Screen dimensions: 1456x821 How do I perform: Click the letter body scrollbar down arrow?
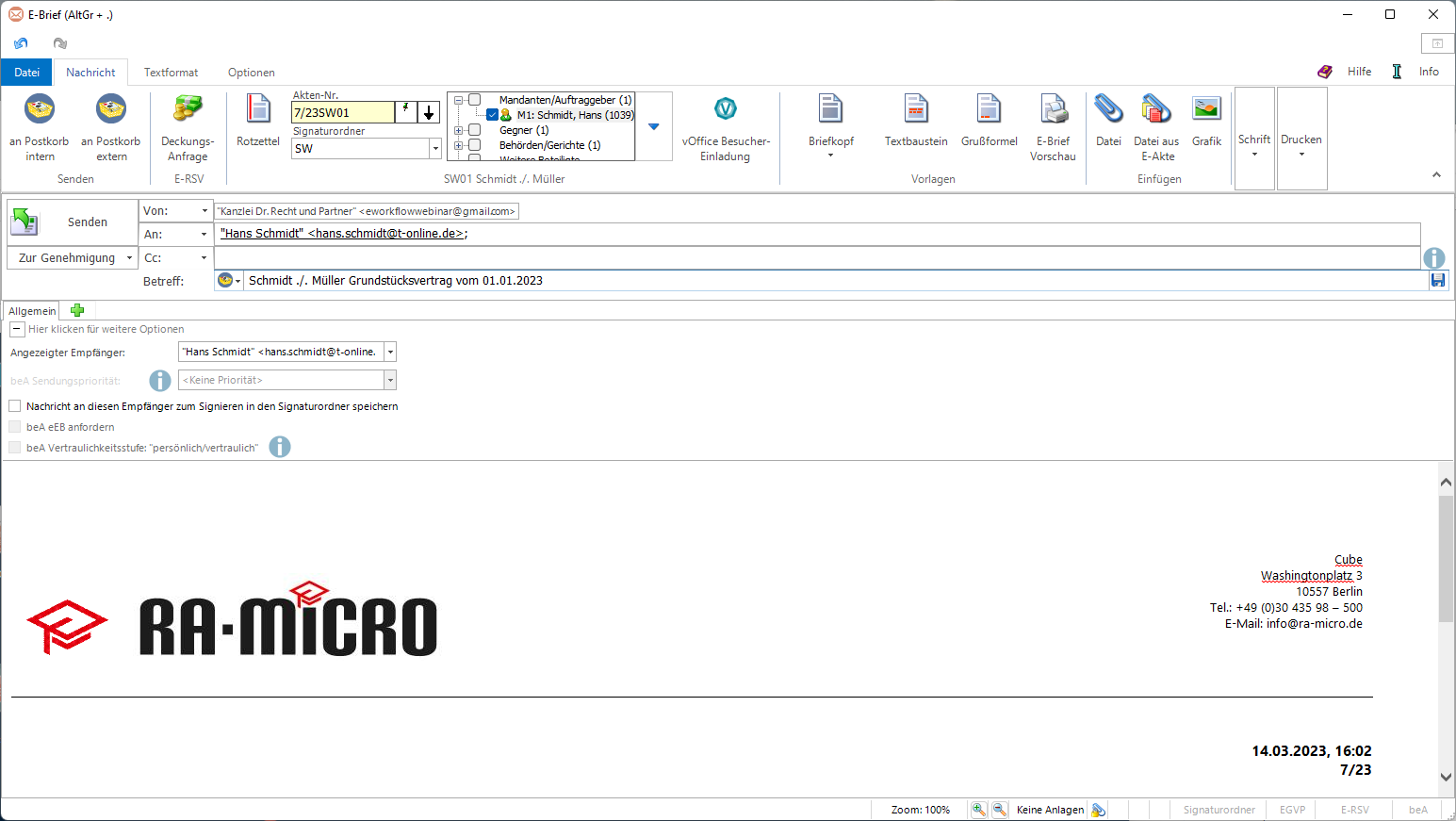pyautogui.click(x=1446, y=777)
